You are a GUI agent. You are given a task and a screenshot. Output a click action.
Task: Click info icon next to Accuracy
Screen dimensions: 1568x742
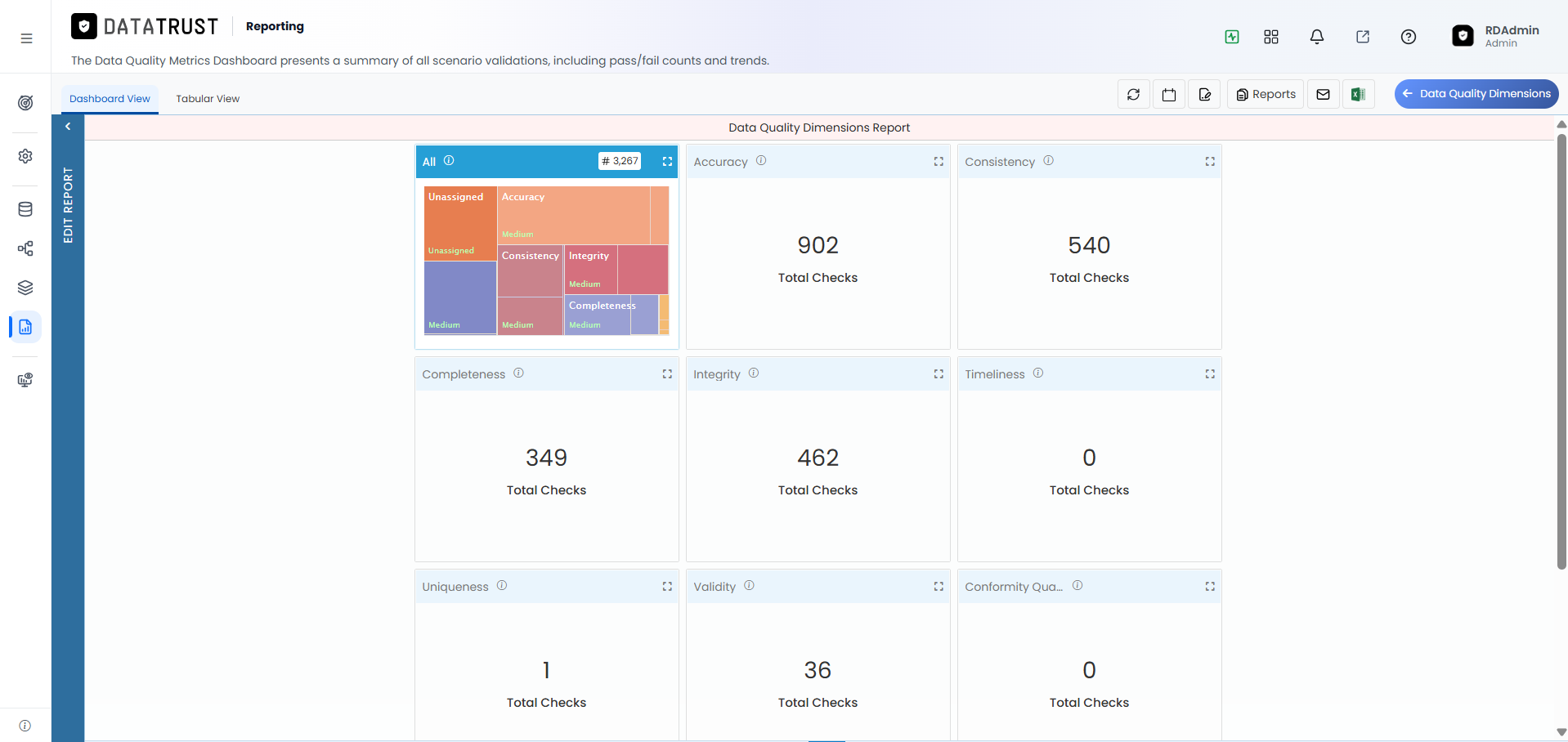(761, 161)
